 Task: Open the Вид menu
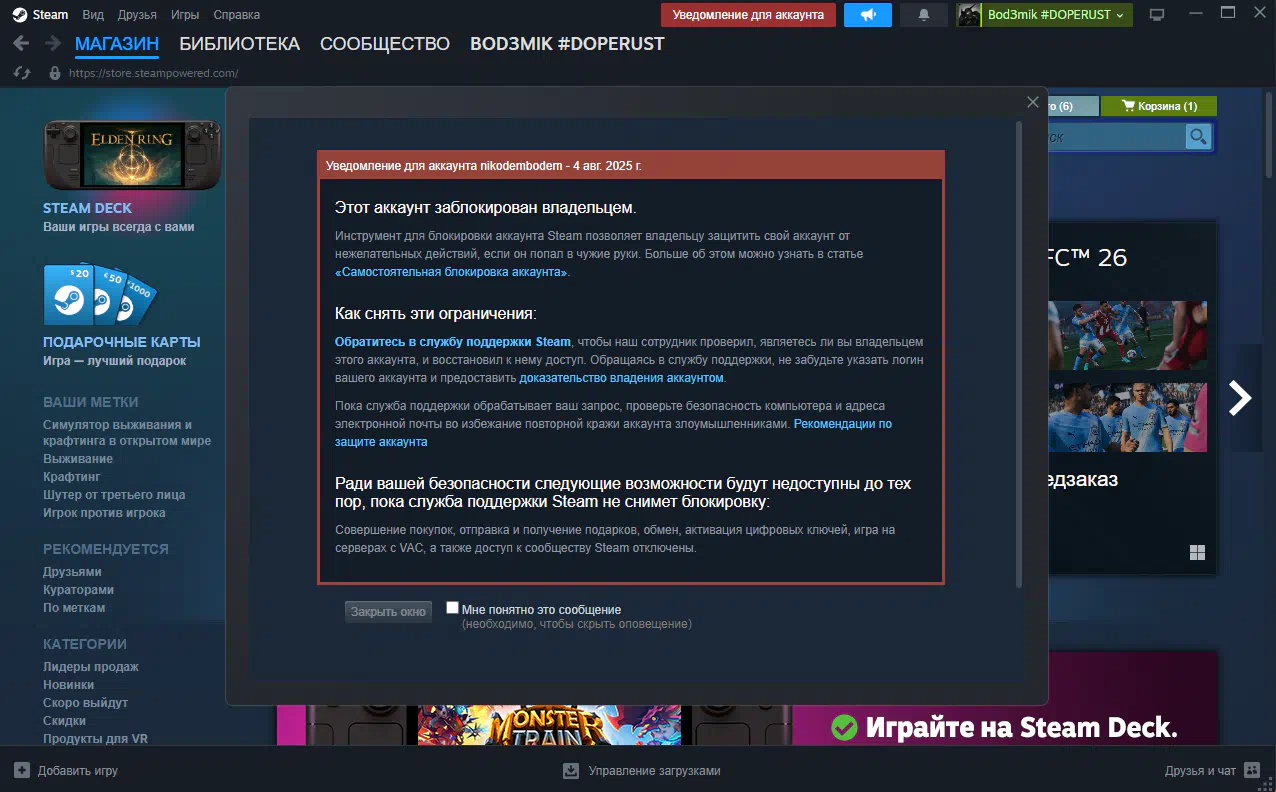click(x=93, y=15)
